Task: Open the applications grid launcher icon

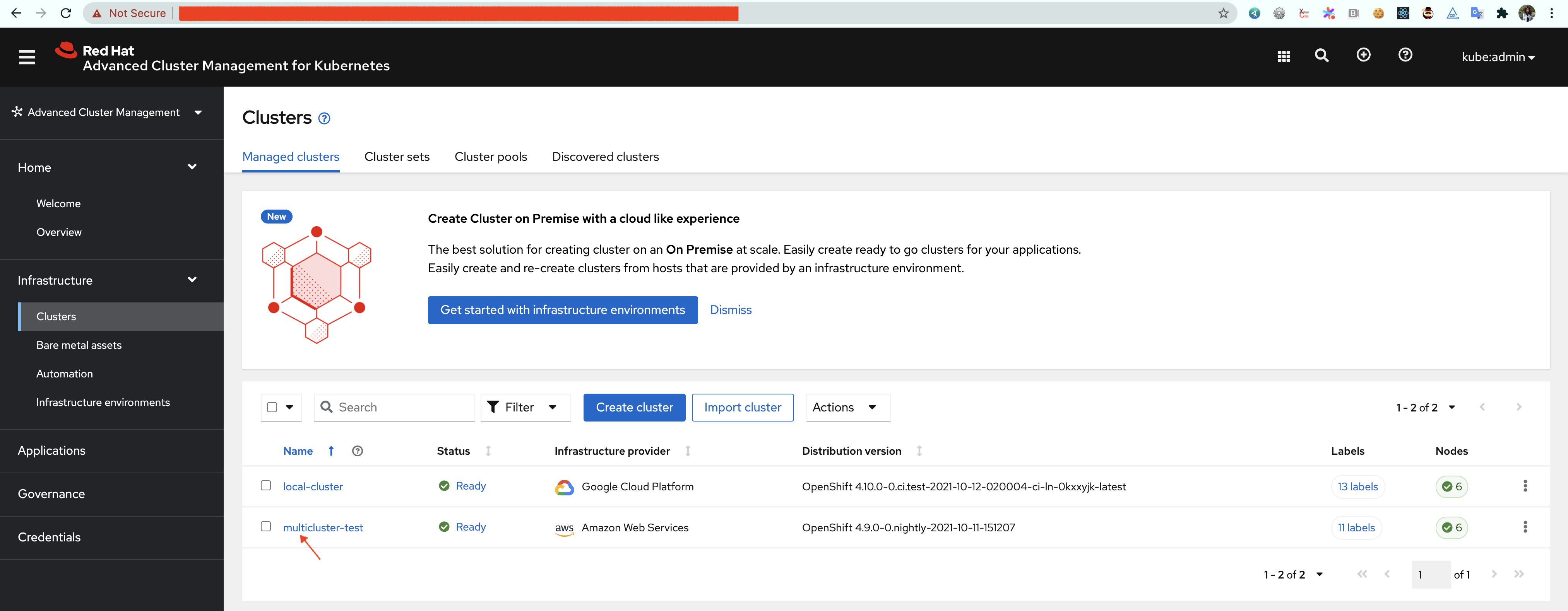Action: 1284,56
